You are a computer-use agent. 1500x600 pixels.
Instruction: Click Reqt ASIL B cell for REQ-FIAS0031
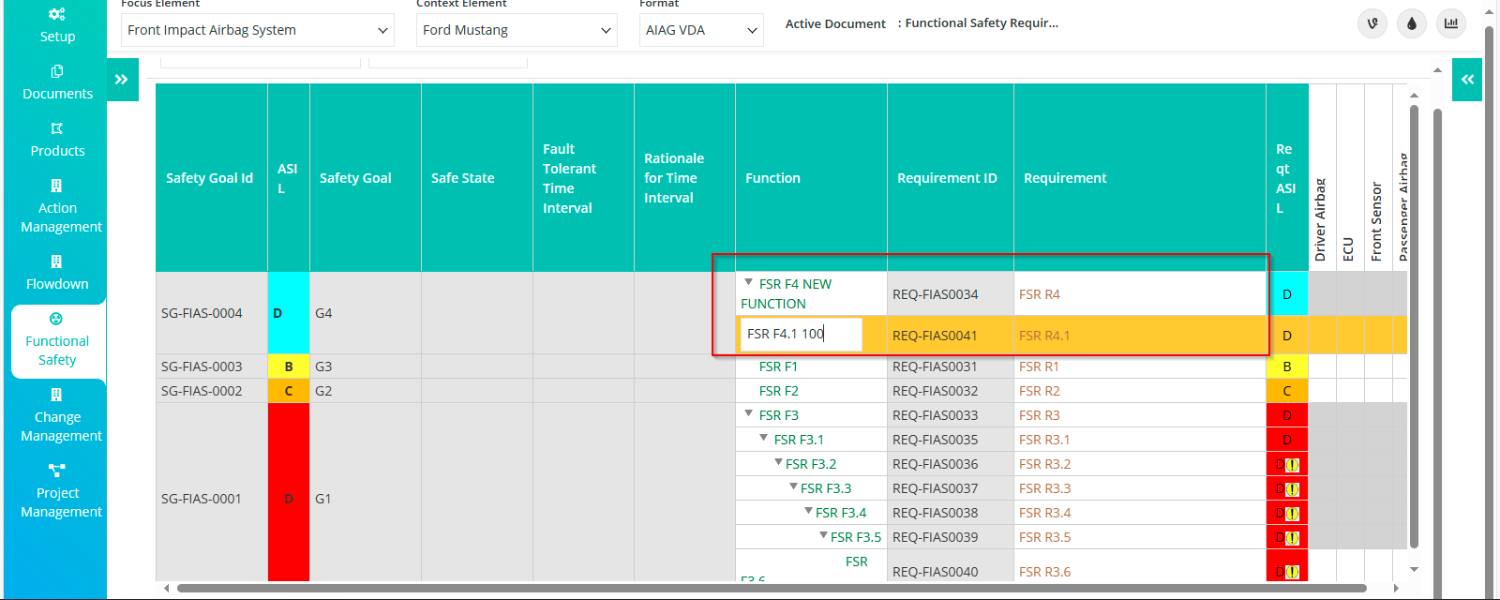[1287, 367]
